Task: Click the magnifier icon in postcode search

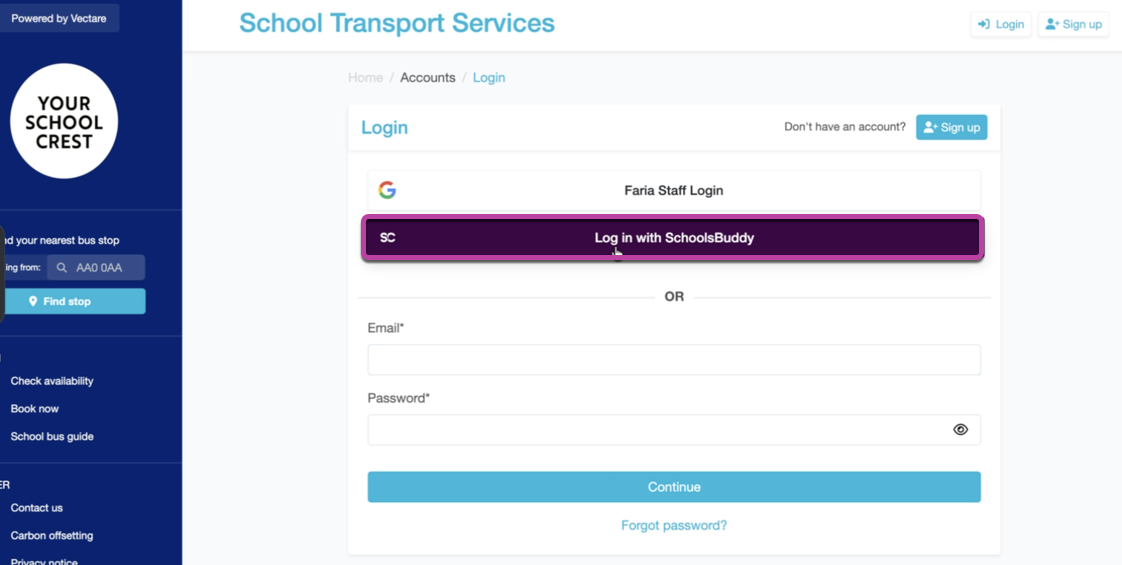Action: pos(62,268)
